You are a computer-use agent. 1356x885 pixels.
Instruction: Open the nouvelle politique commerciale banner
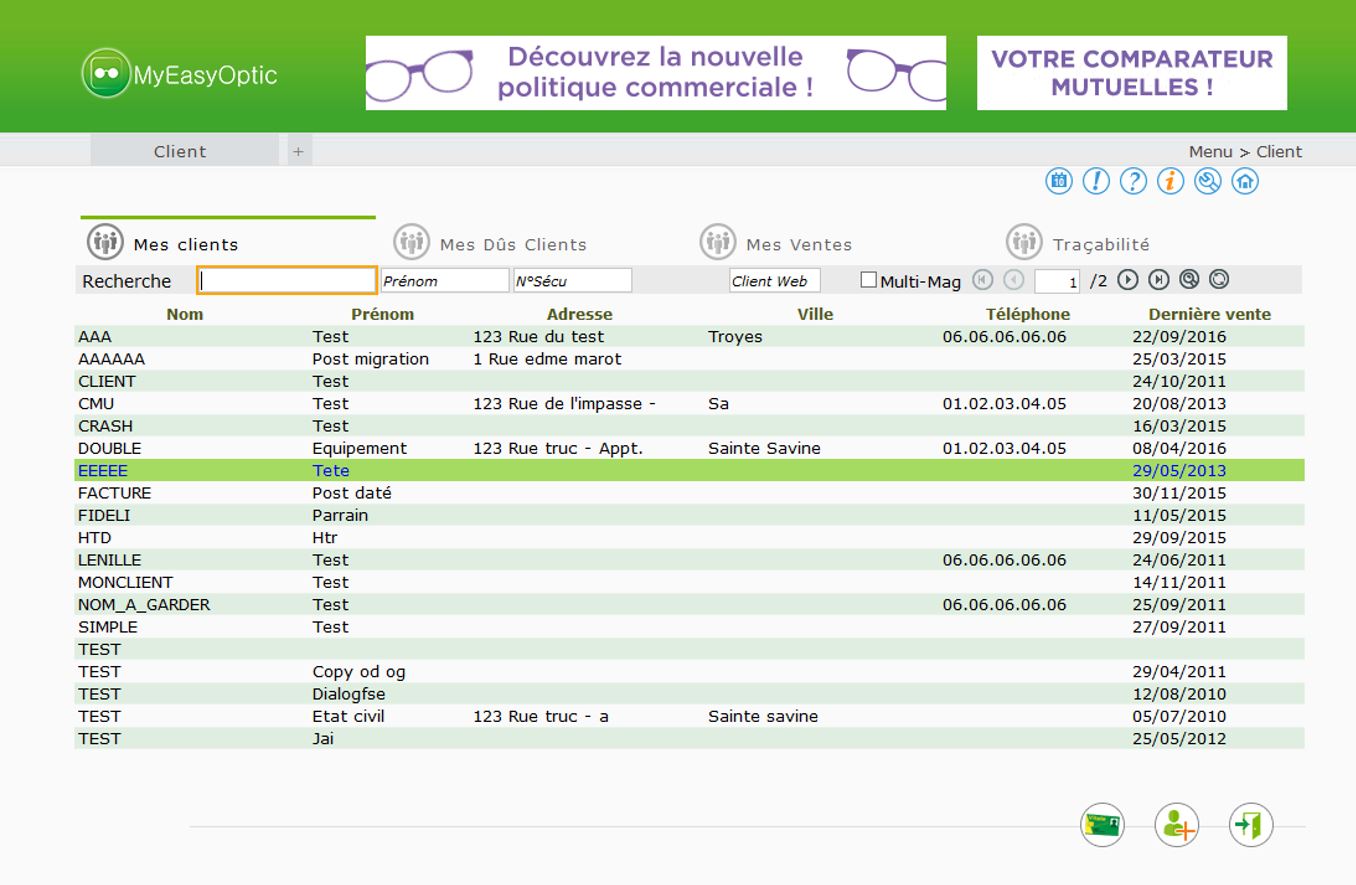click(655, 73)
